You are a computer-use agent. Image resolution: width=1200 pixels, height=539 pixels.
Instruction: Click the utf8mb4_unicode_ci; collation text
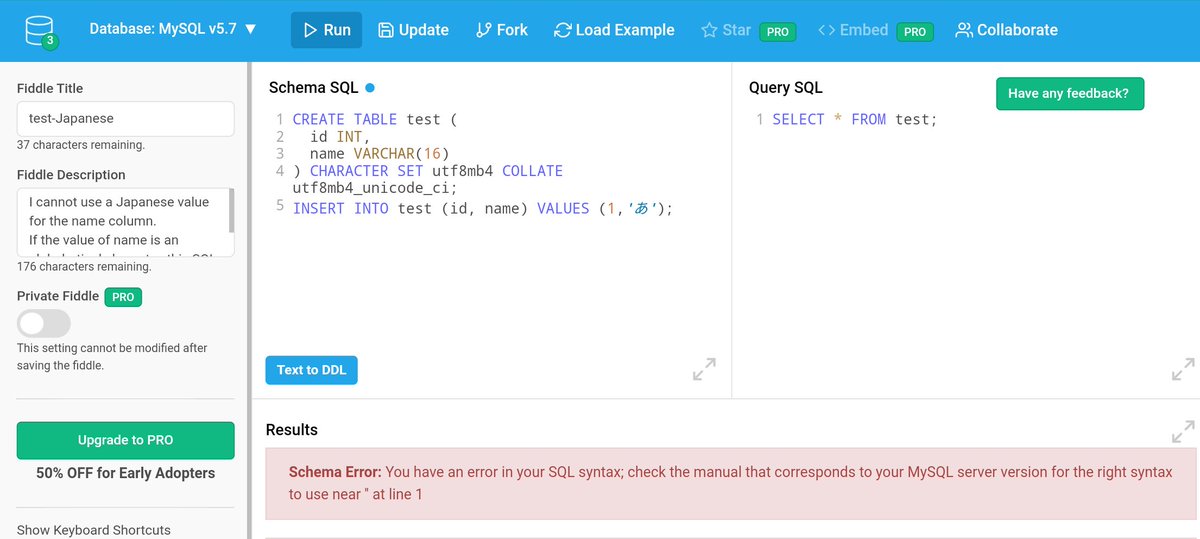(374, 188)
